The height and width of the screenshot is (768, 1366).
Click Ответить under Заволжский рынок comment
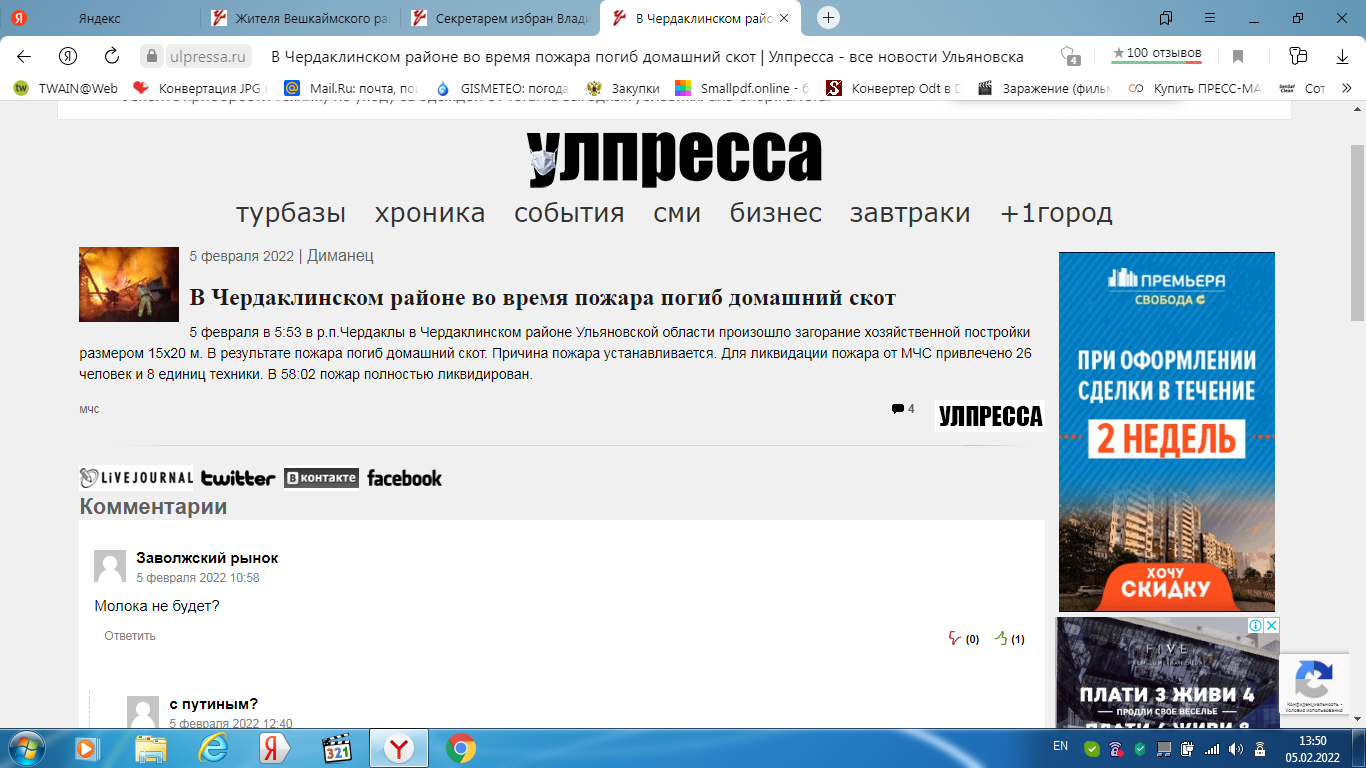pos(130,636)
